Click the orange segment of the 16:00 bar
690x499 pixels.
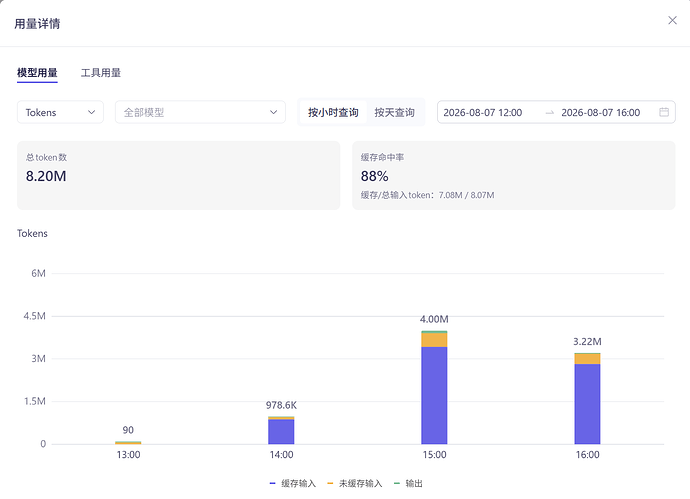coord(587,359)
